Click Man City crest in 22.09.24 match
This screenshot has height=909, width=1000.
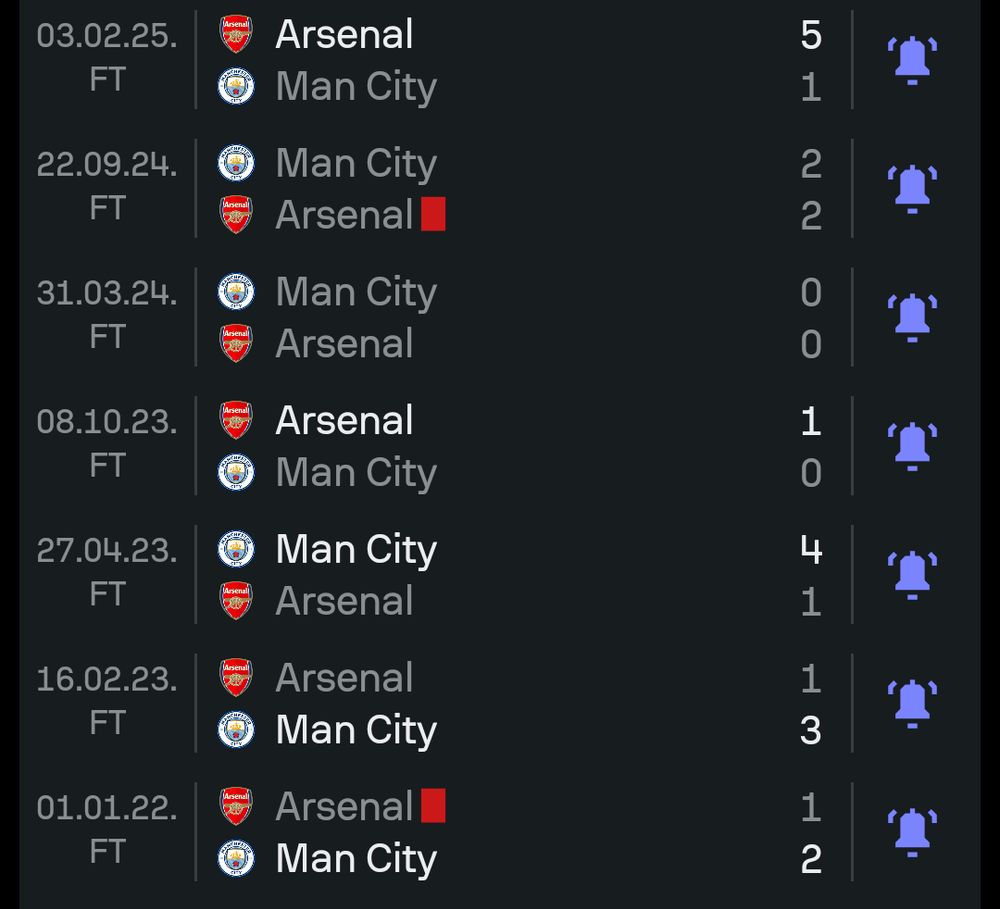tap(236, 163)
